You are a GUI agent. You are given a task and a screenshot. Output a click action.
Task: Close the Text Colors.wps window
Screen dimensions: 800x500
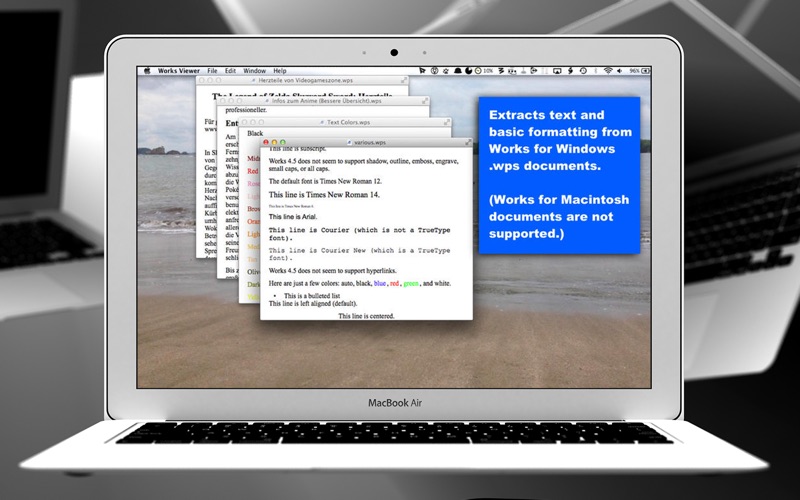(244, 122)
